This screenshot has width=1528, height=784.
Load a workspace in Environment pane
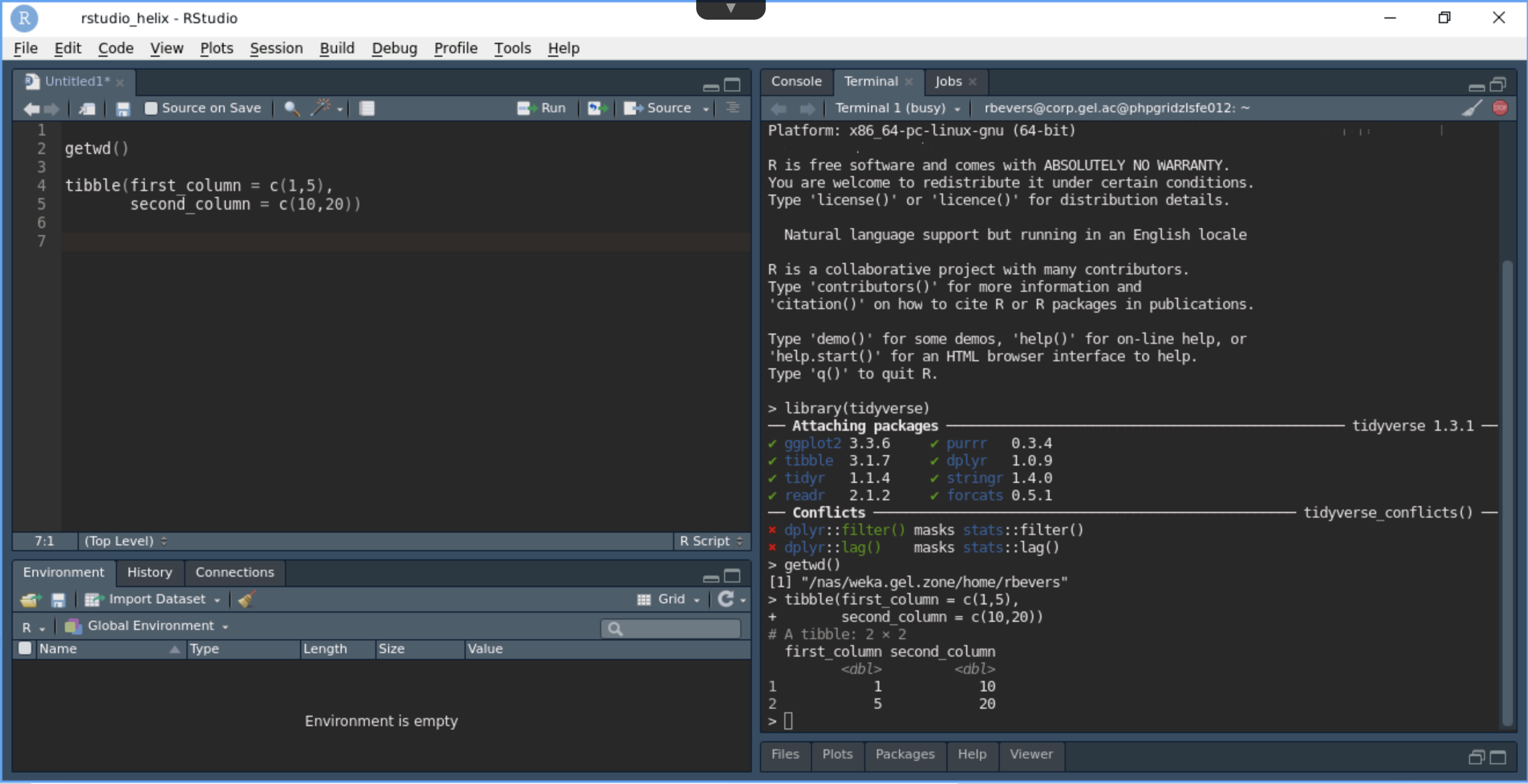[31, 599]
